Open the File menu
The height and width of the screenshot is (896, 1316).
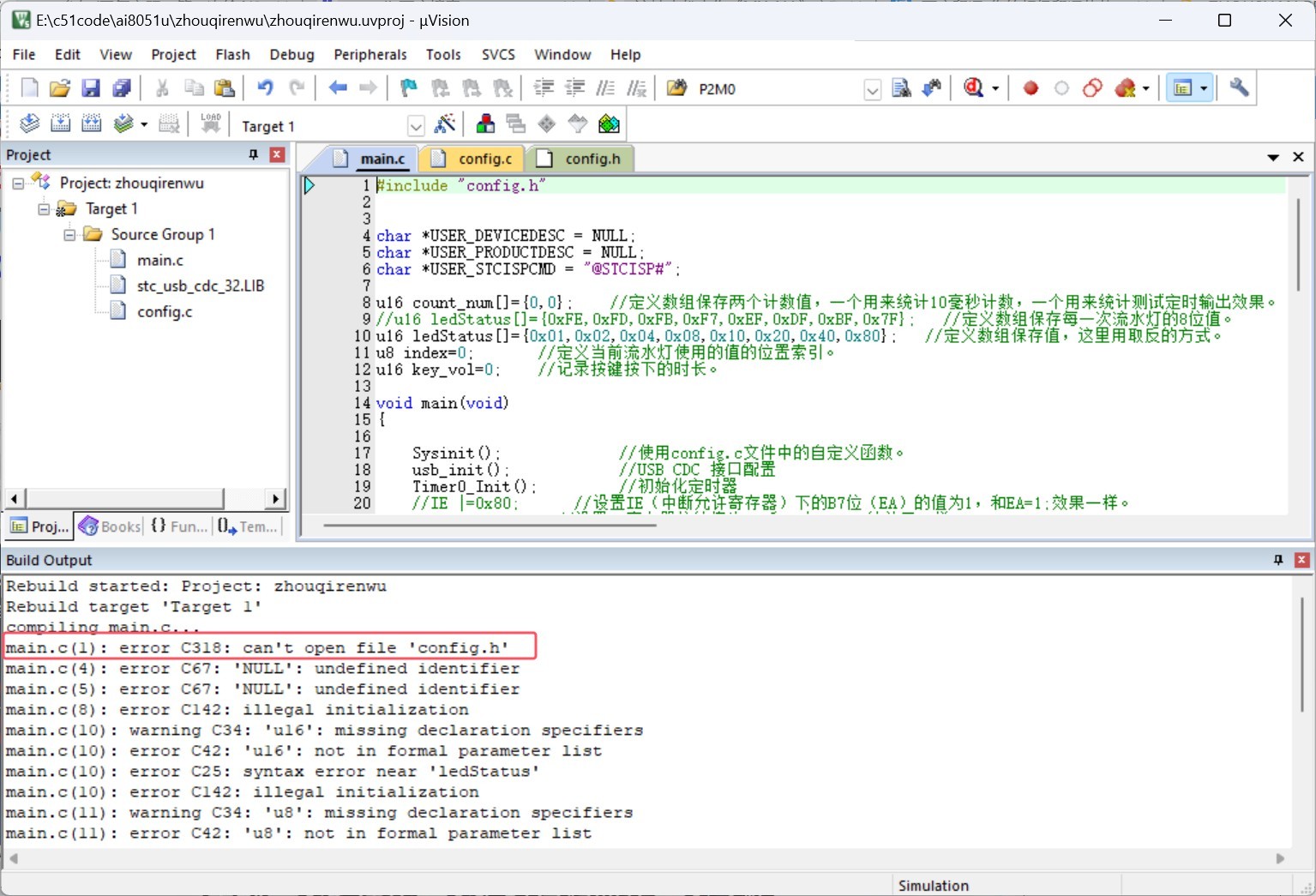24,54
